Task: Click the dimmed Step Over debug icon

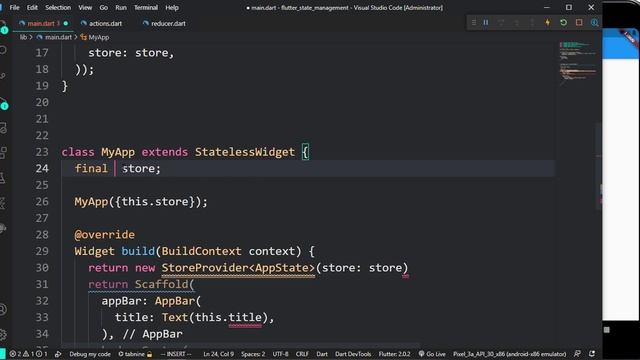Action: click(501, 22)
